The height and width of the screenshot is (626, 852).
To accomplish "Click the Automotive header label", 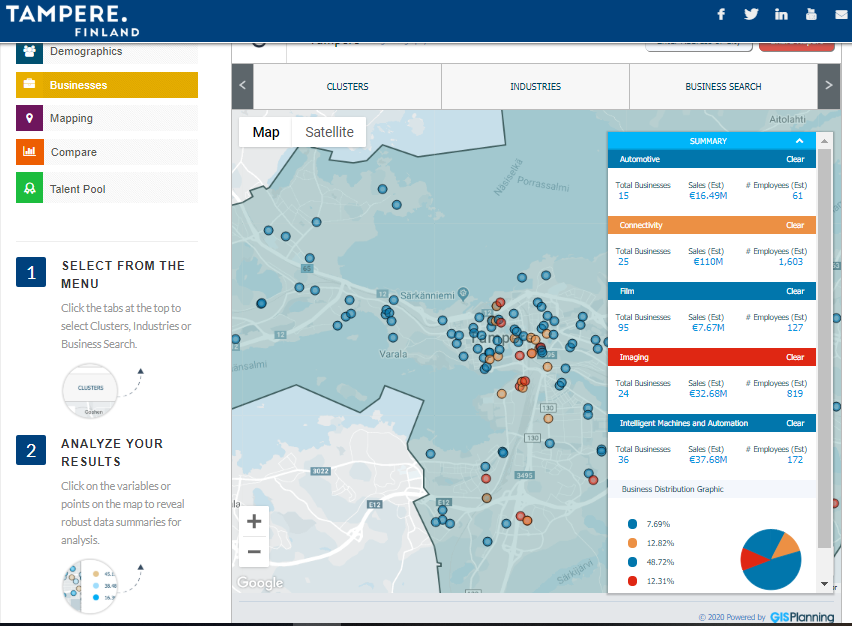I will pos(640,159).
